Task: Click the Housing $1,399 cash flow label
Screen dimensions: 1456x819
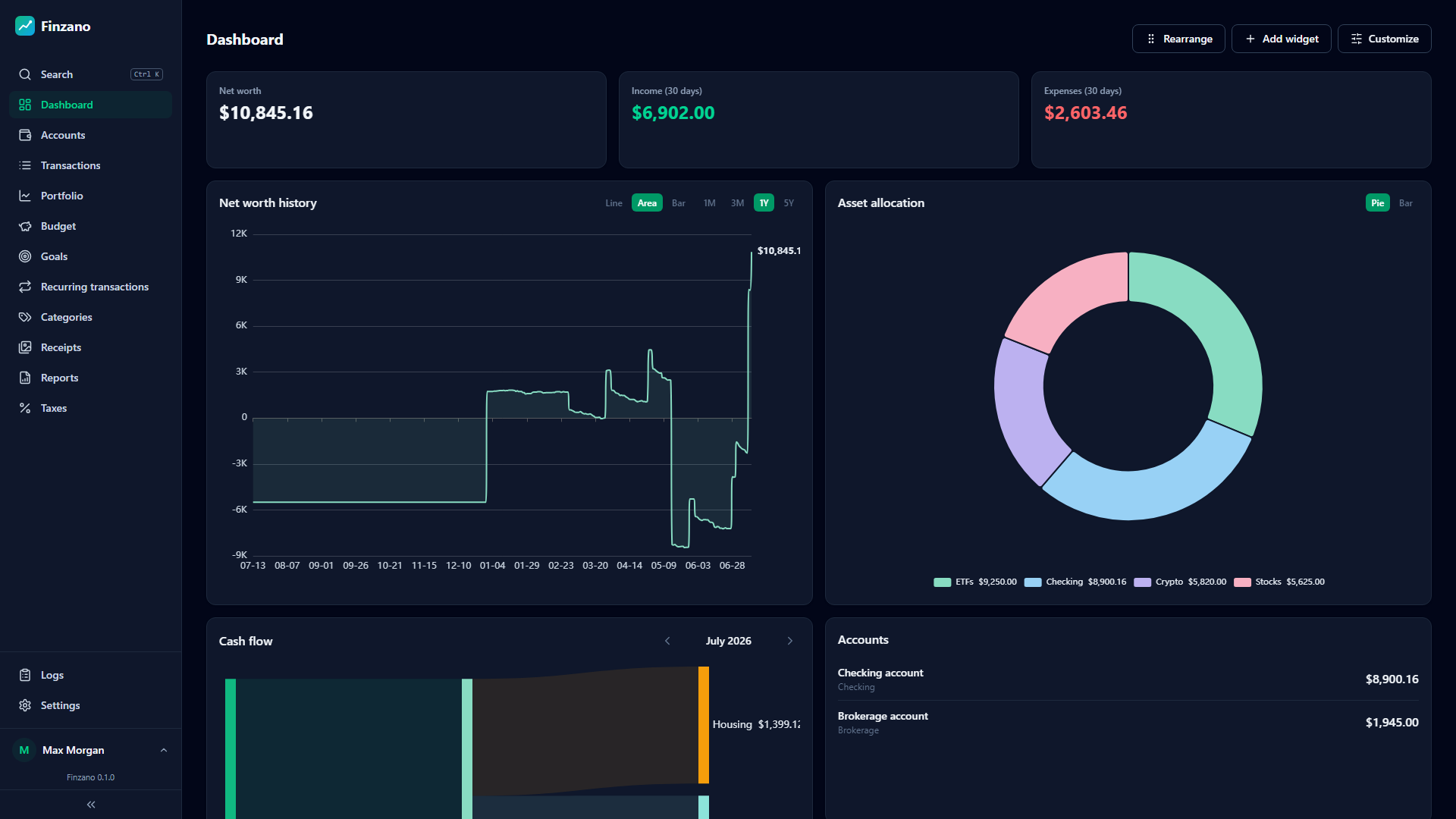Action: coord(756,724)
